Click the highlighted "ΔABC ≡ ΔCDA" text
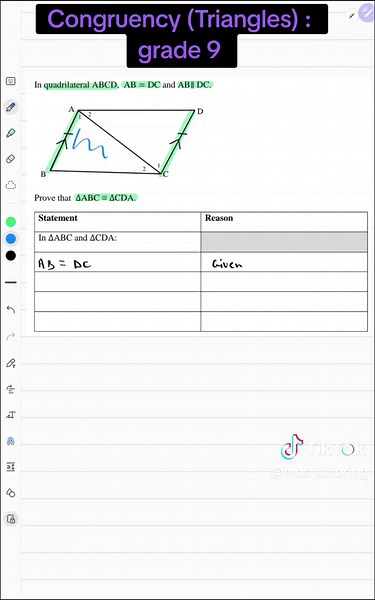375x600 pixels. click(106, 198)
